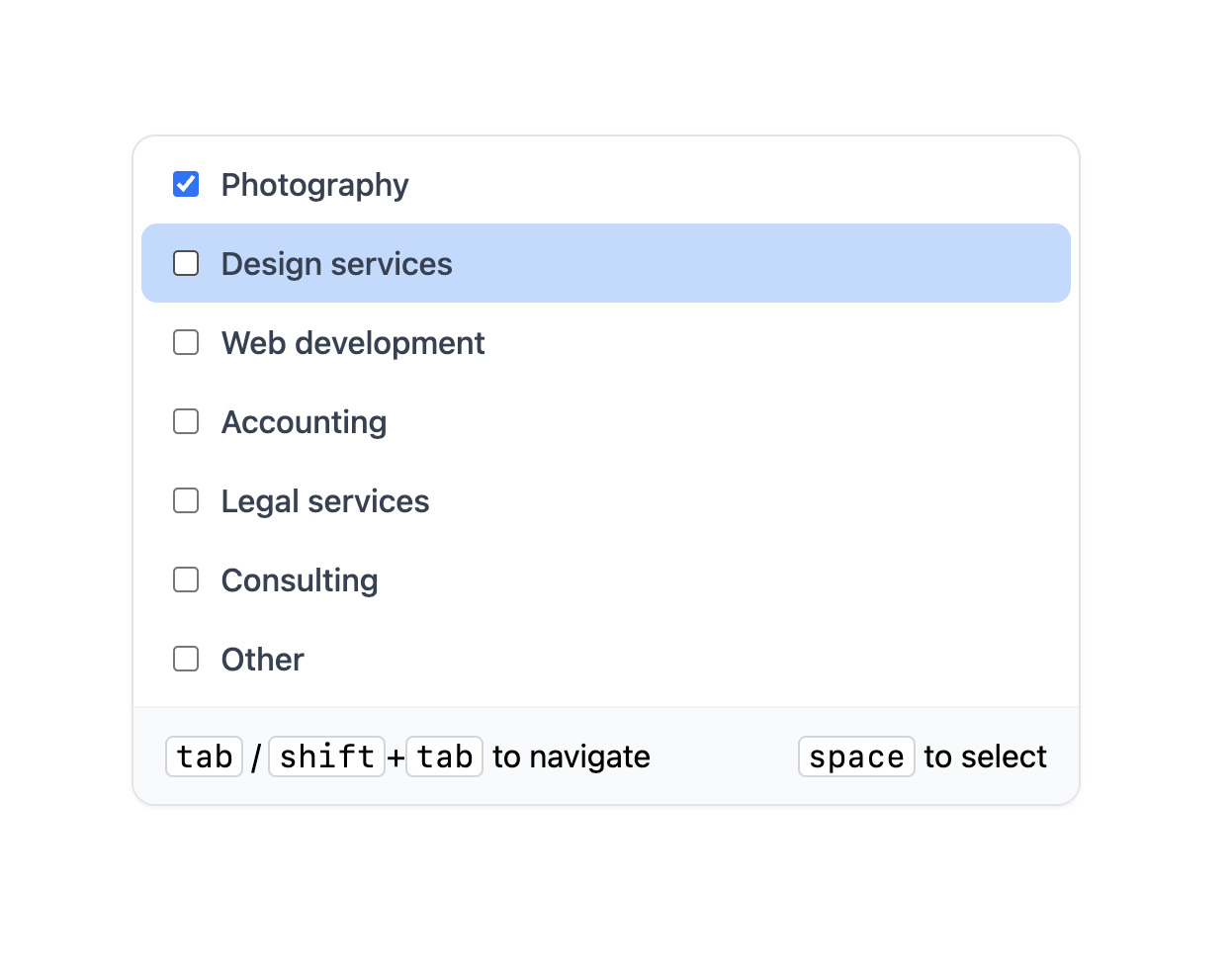The height and width of the screenshot is (980, 1231).
Task: Tick the Design services checkbox
Action: tap(186, 264)
